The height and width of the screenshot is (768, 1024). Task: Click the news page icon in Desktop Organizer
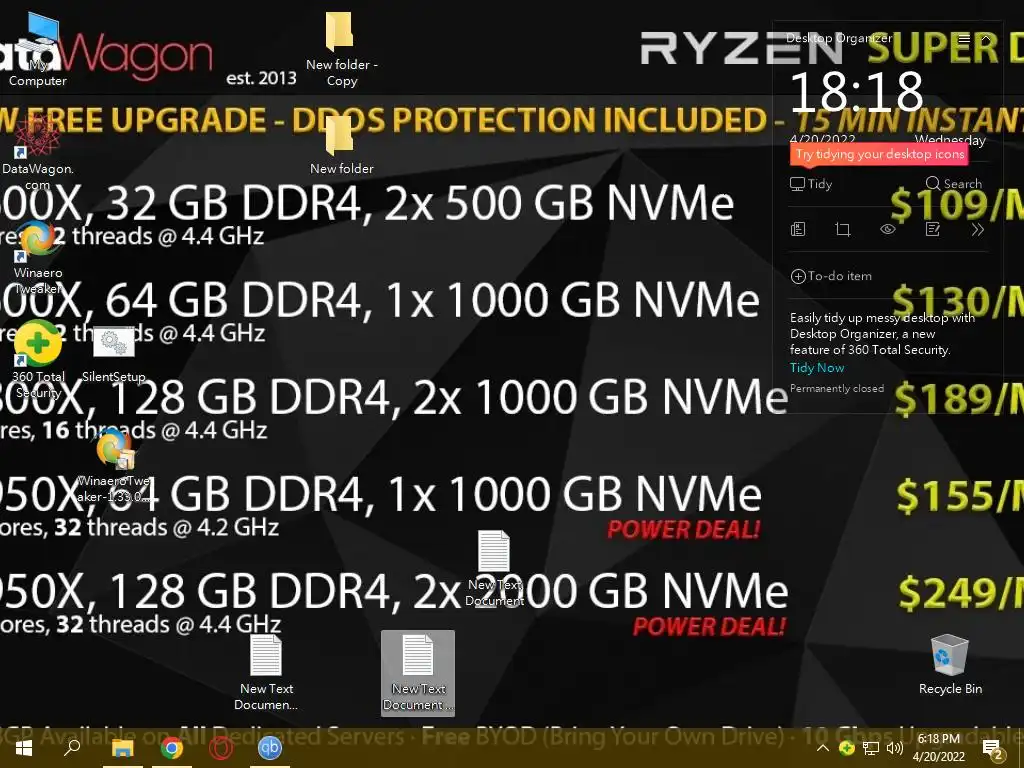798,229
